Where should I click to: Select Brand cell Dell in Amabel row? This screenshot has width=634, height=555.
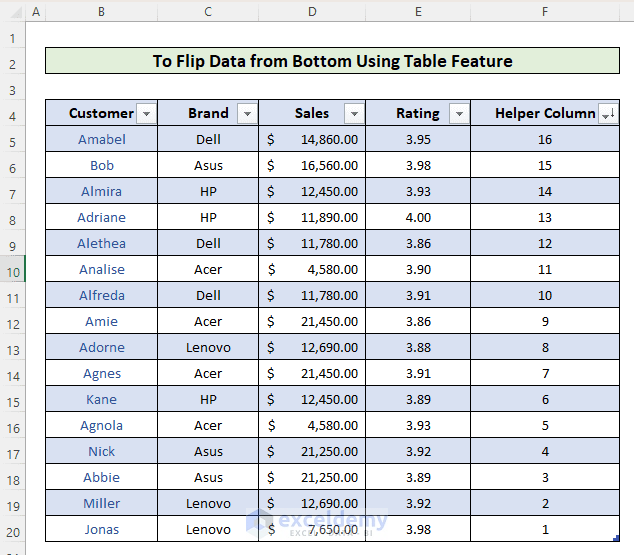point(208,139)
